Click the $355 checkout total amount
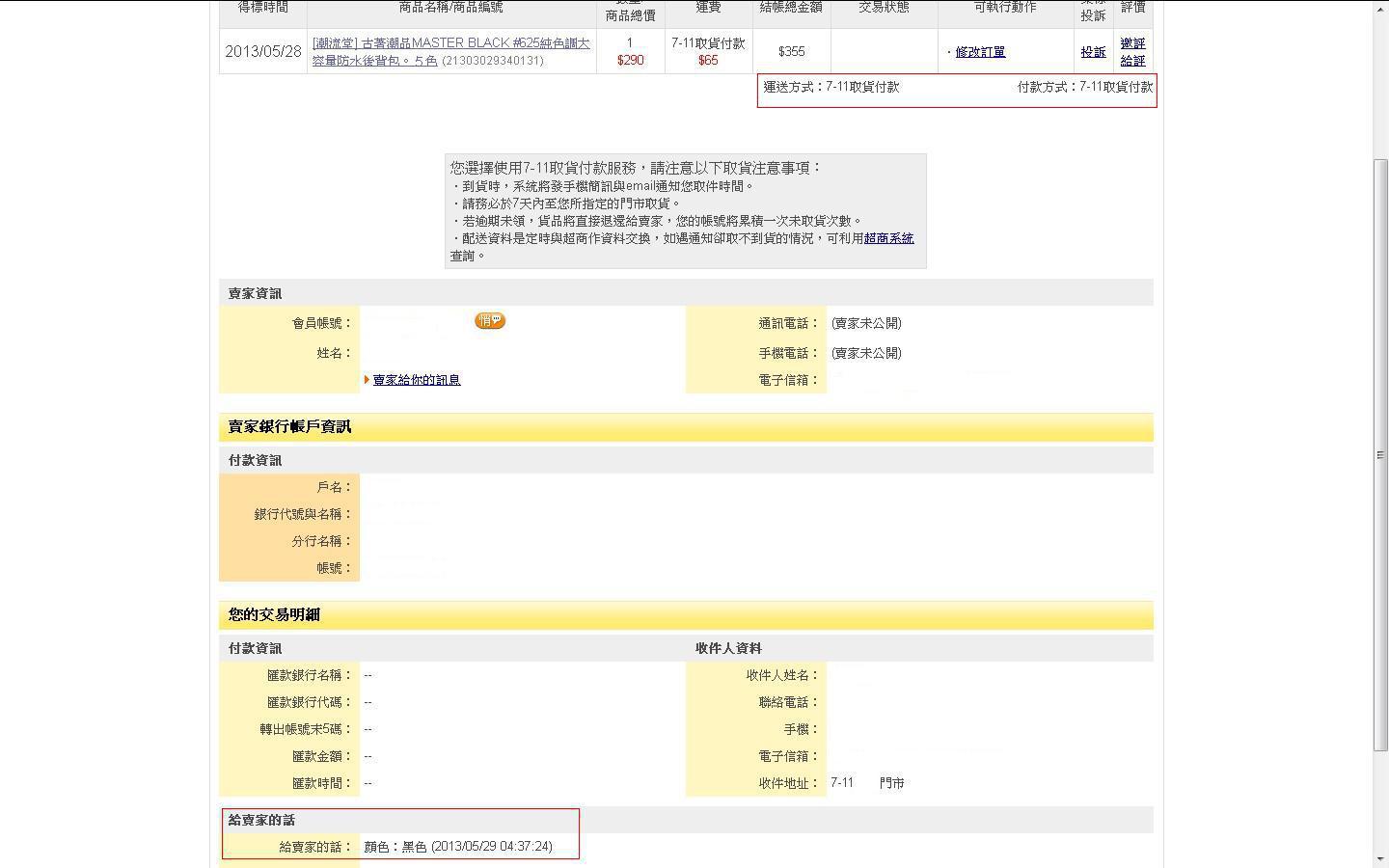The image size is (1389, 868). pyautogui.click(x=791, y=51)
